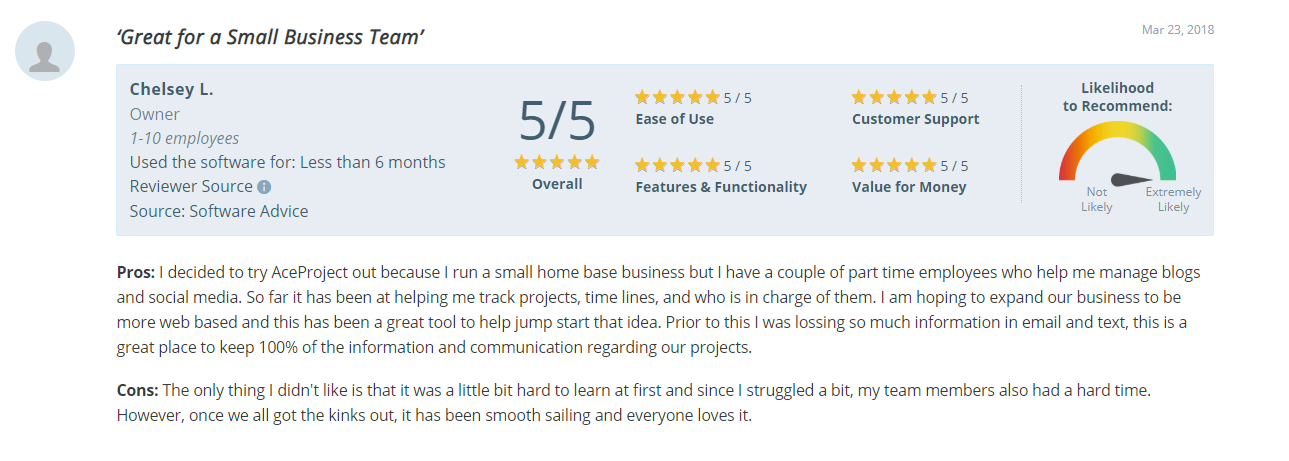Click the 'Not Likely' gauge label

coord(1096,199)
